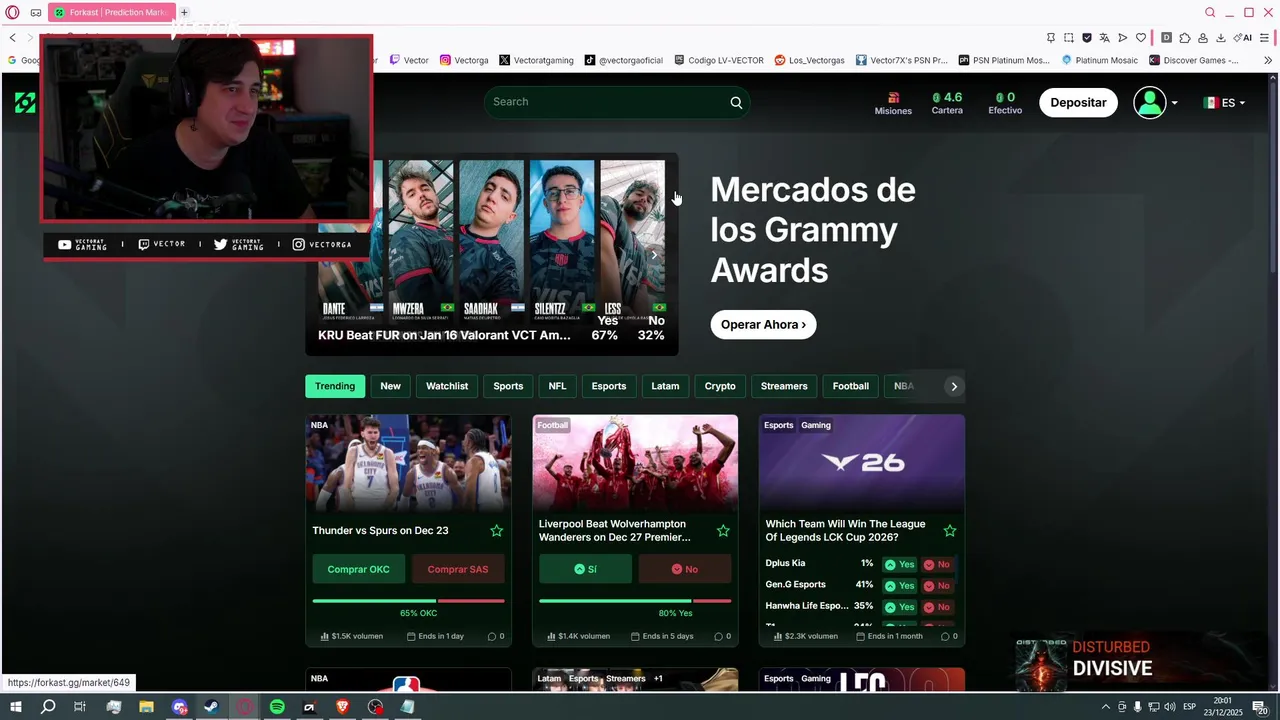Select the Trending tab

335,386
